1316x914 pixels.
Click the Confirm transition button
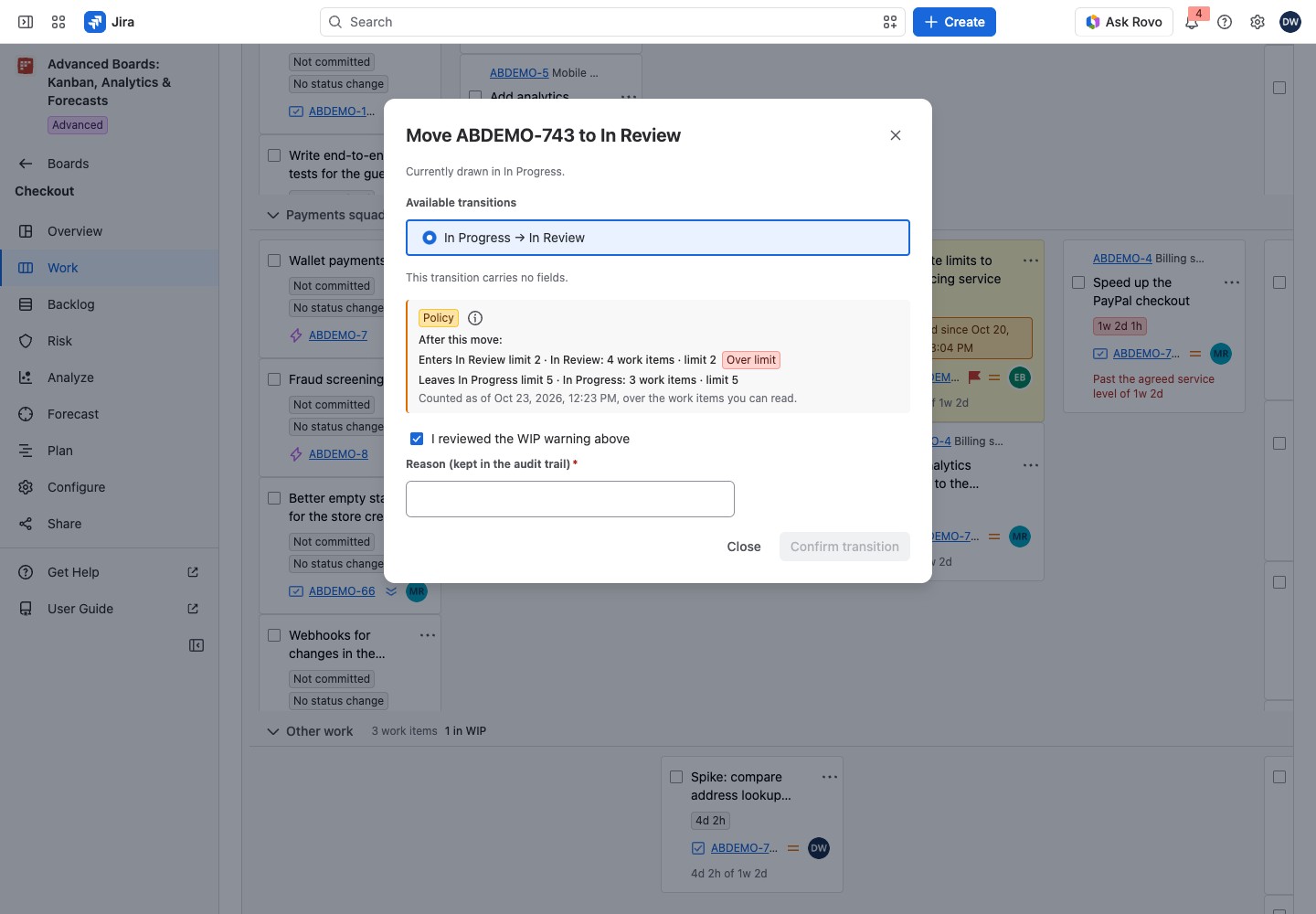(844, 547)
